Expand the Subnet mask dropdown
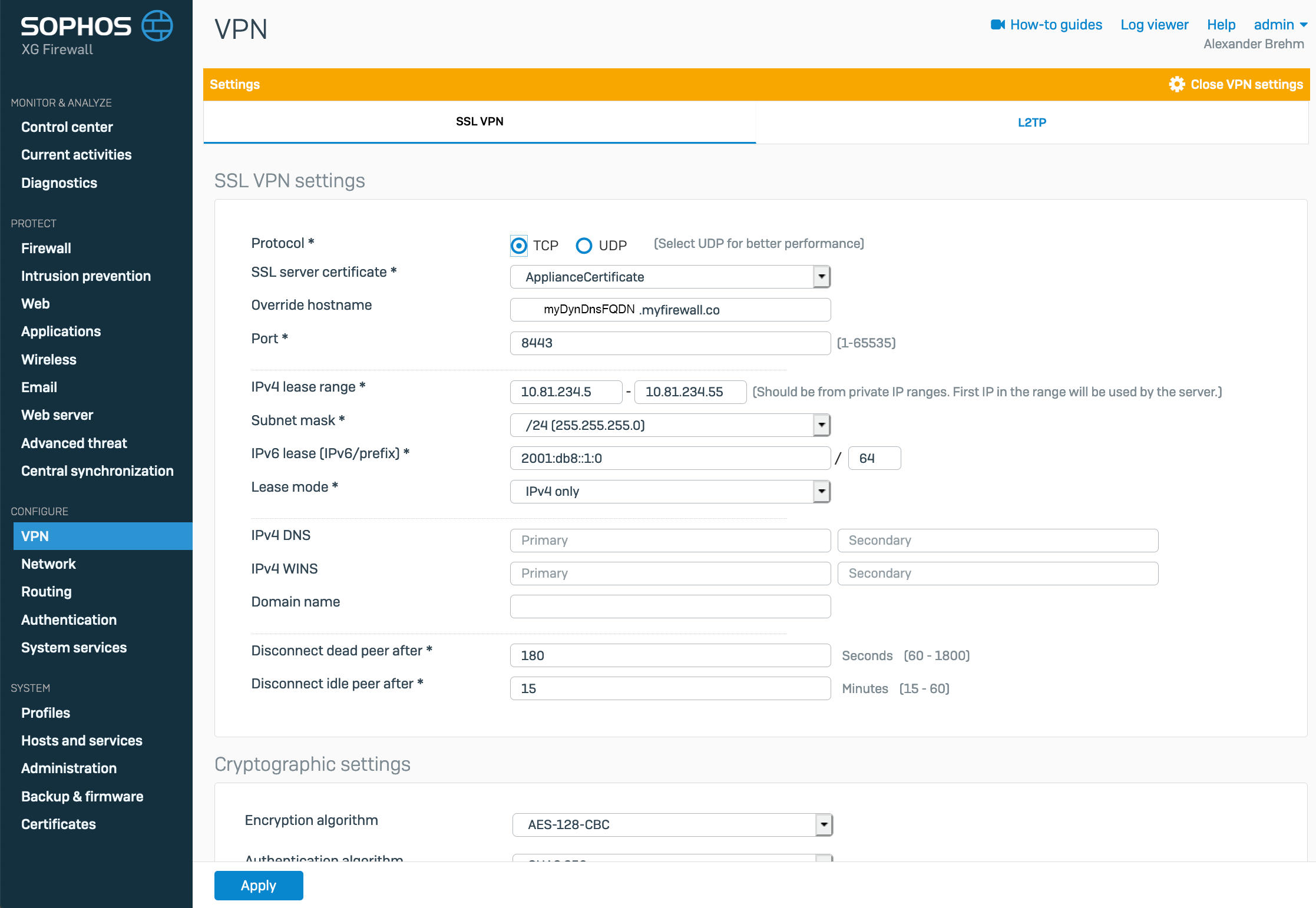Image resolution: width=1316 pixels, height=908 pixels. (x=821, y=425)
